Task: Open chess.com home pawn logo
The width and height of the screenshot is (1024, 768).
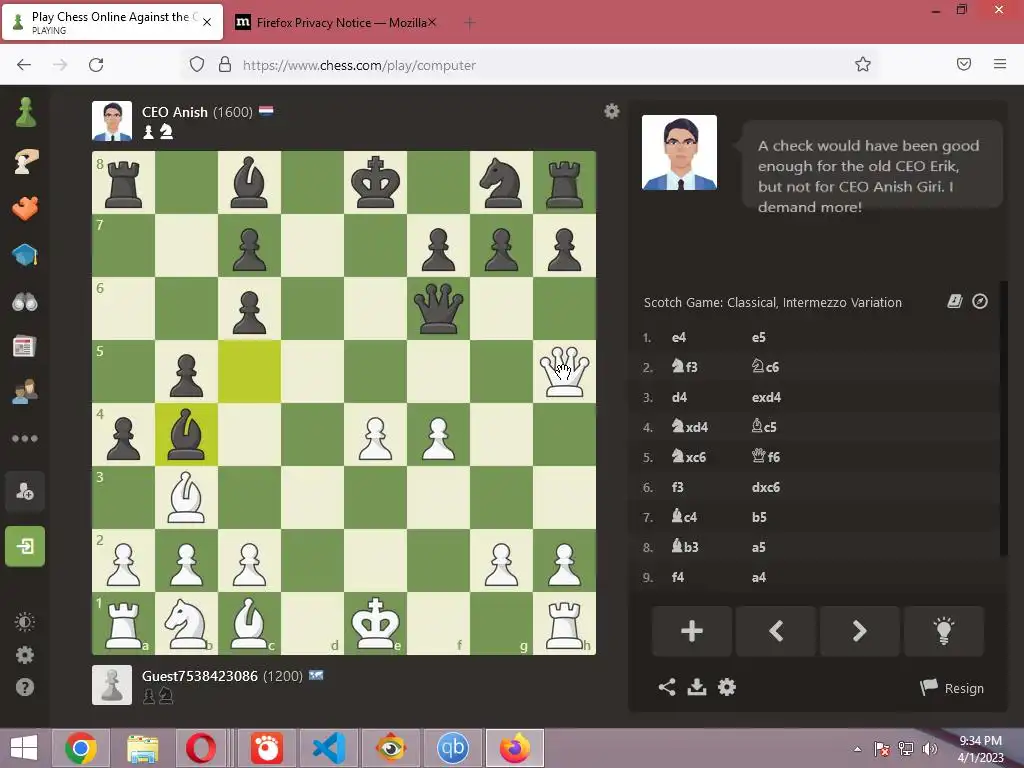Action: 25,112
